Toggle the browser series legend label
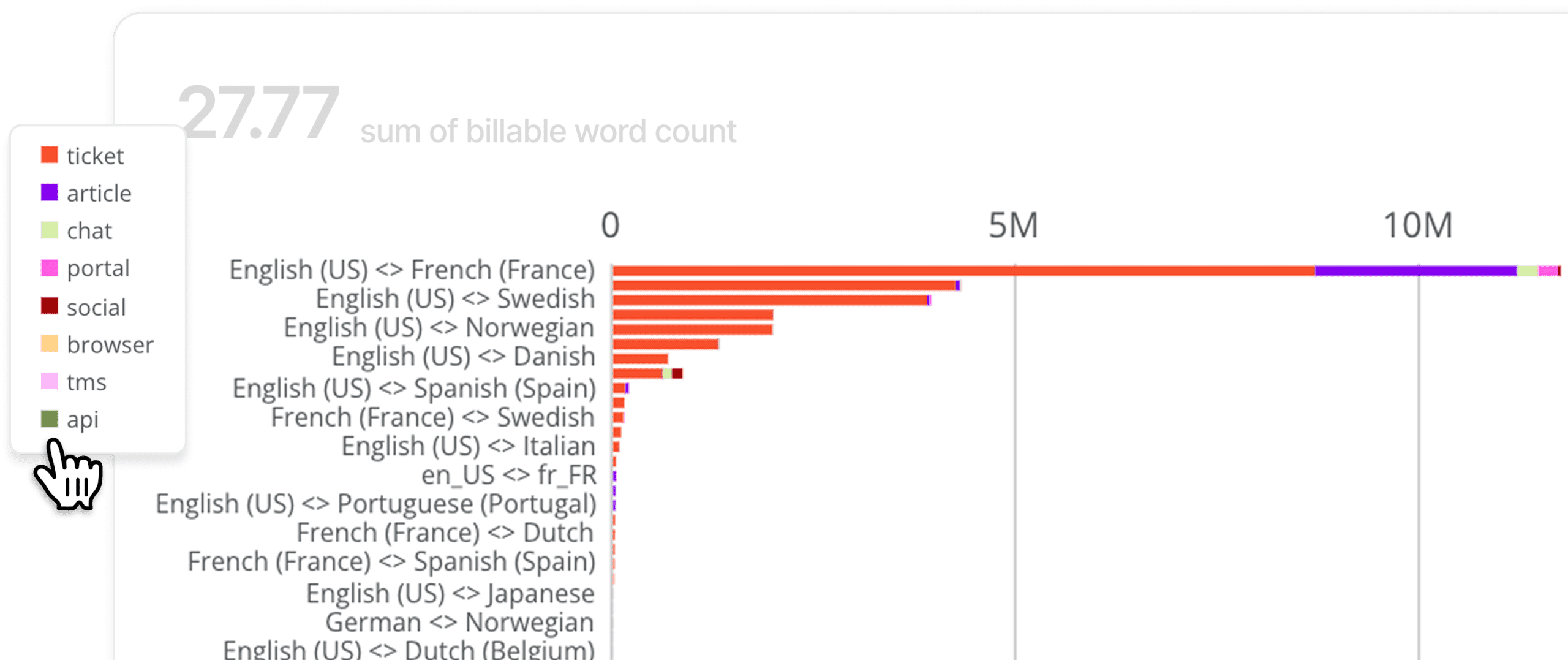Screen dimensions: 1568x660 click(110, 345)
